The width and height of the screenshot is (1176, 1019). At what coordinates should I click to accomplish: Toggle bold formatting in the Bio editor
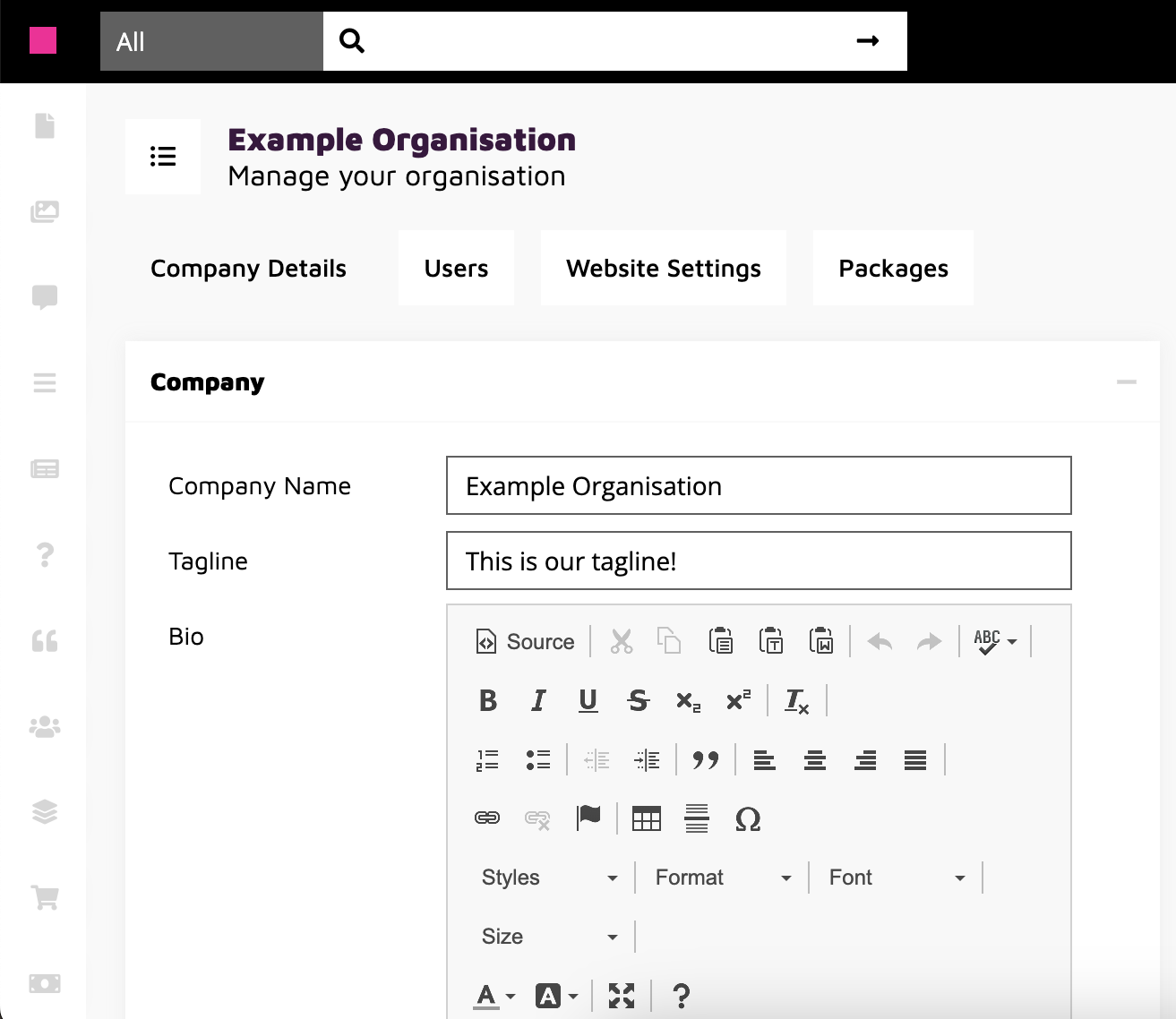pyautogui.click(x=487, y=701)
